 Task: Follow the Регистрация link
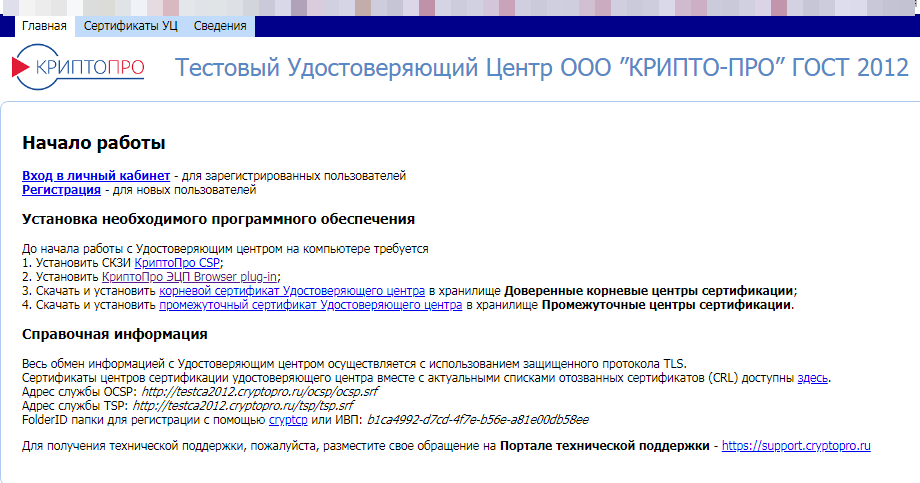[62, 190]
